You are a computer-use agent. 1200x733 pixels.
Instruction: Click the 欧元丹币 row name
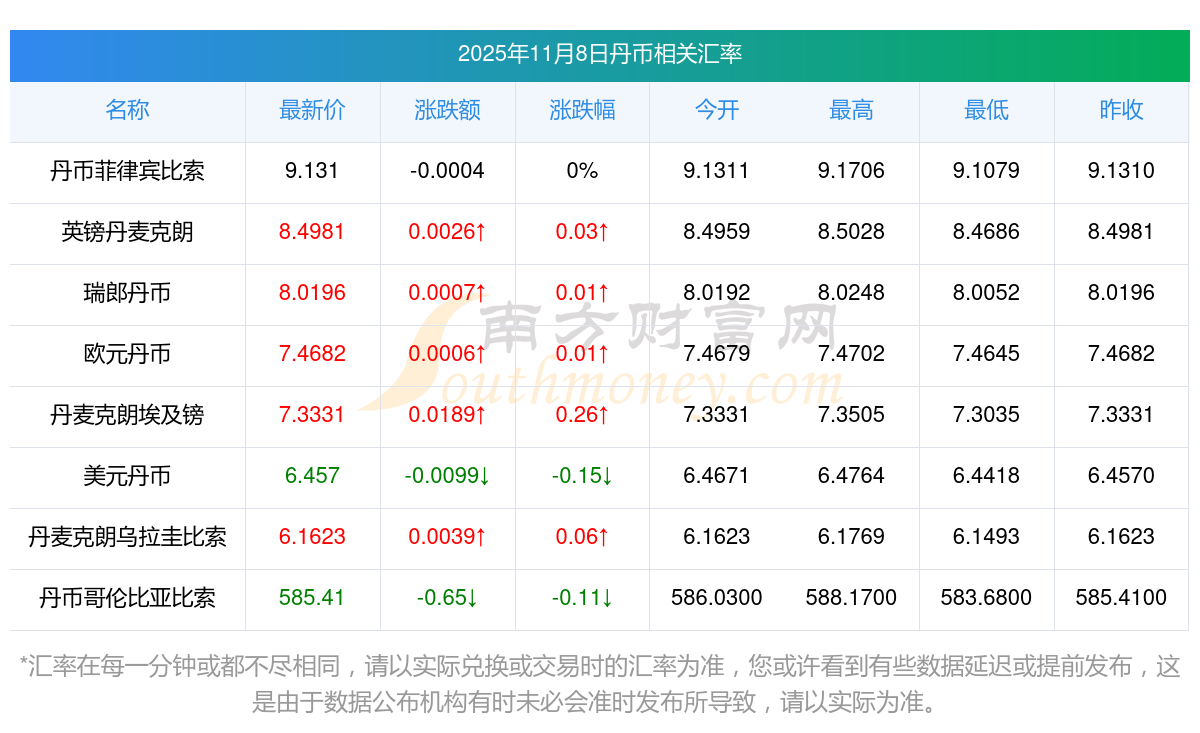[127, 355]
